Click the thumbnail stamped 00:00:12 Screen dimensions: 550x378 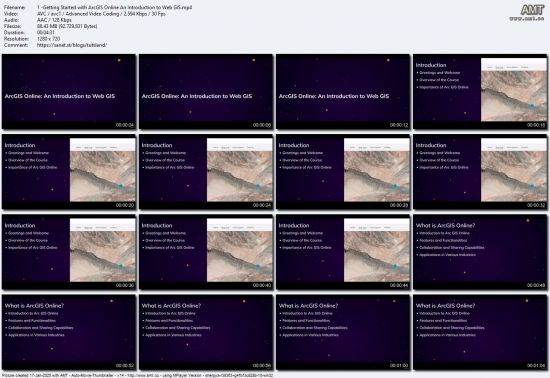[x=343, y=92]
